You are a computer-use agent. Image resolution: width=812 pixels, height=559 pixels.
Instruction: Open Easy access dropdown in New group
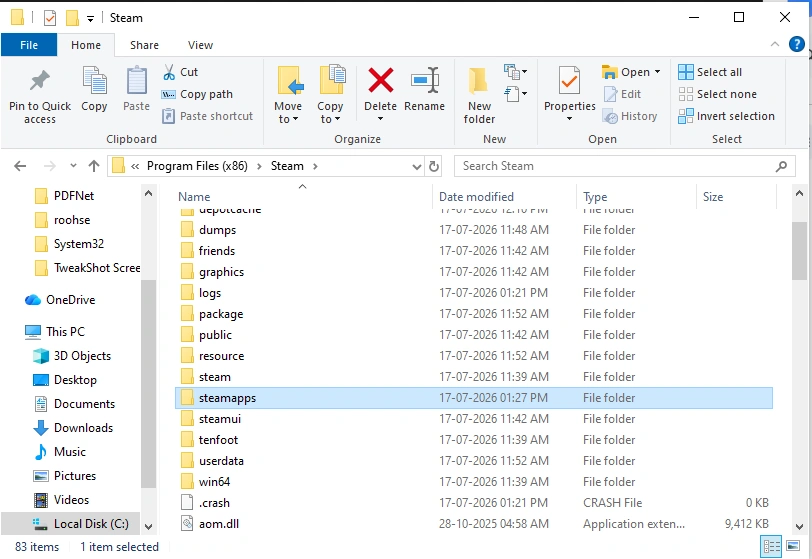tap(516, 94)
